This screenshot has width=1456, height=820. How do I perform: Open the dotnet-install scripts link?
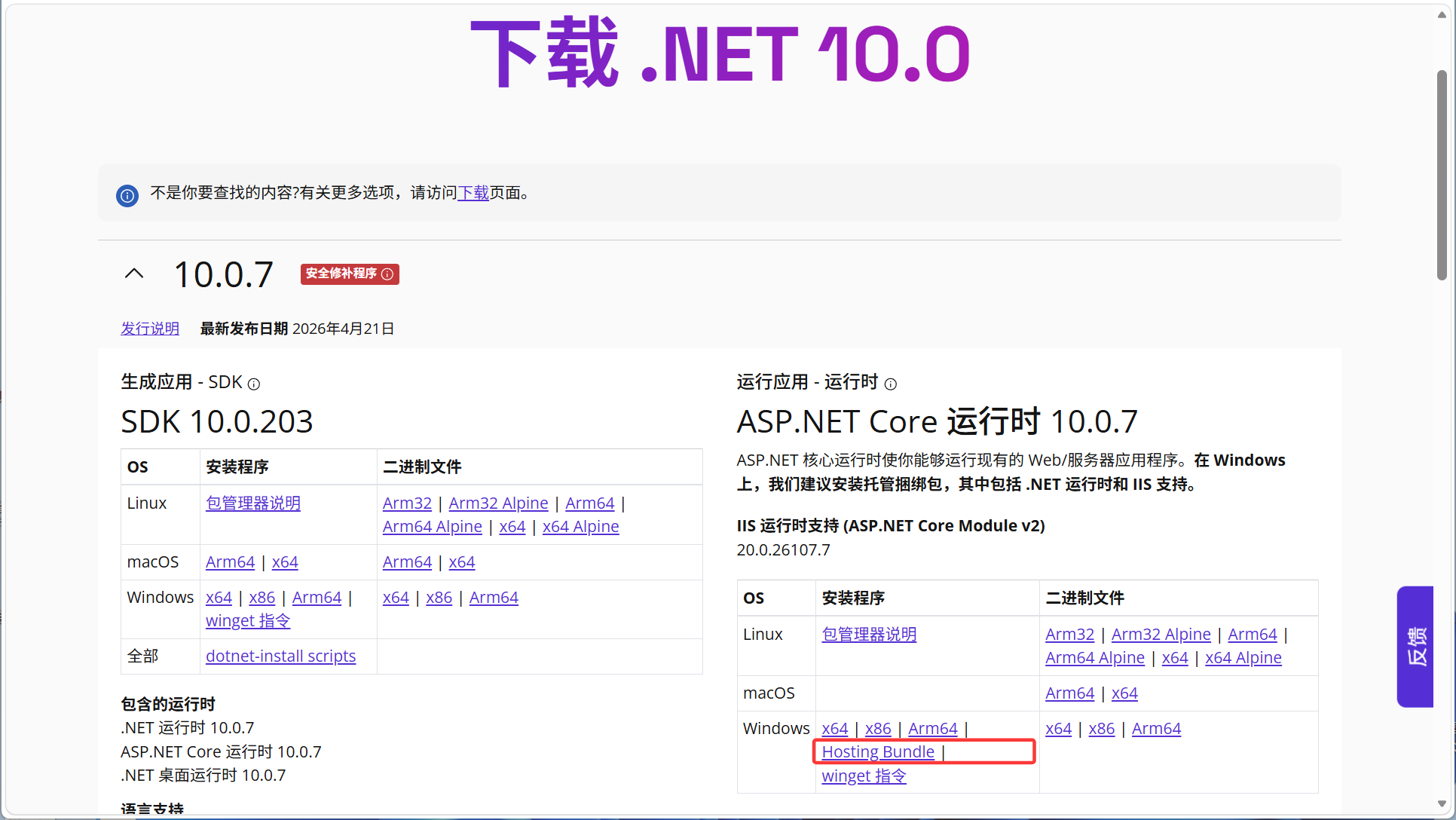(x=281, y=656)
